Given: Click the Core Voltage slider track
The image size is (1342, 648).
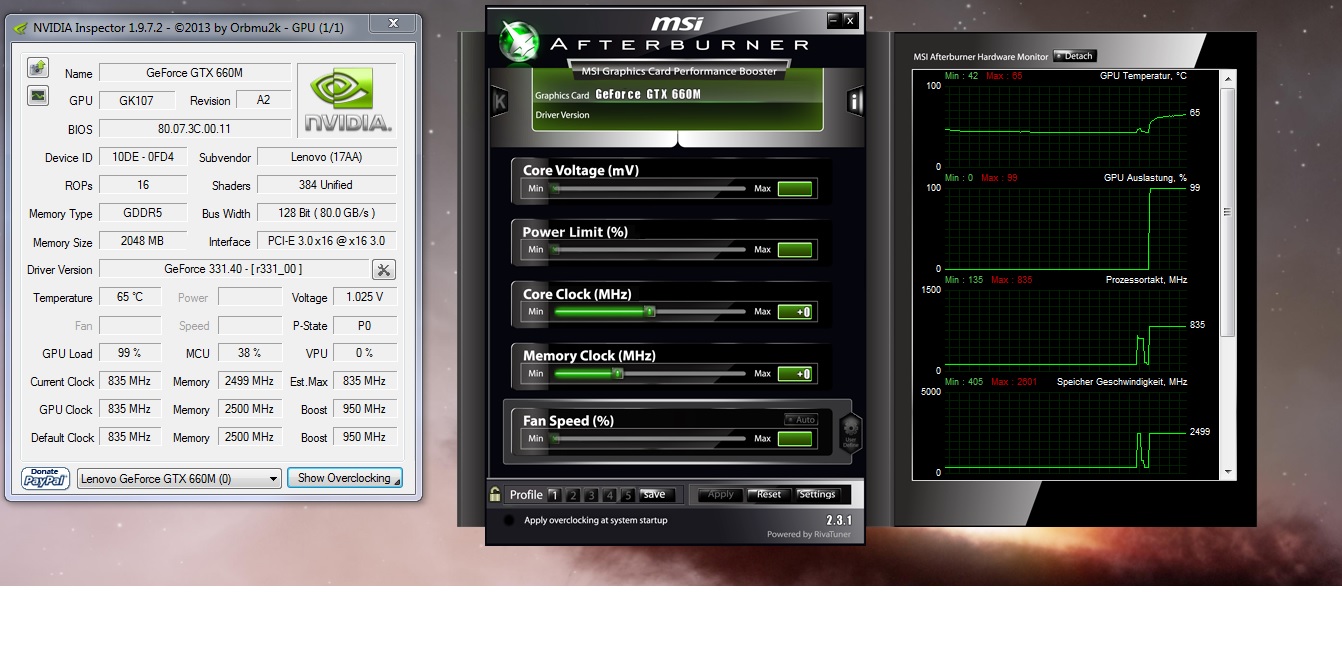Looking at the screenshot, I should [649, 189].
